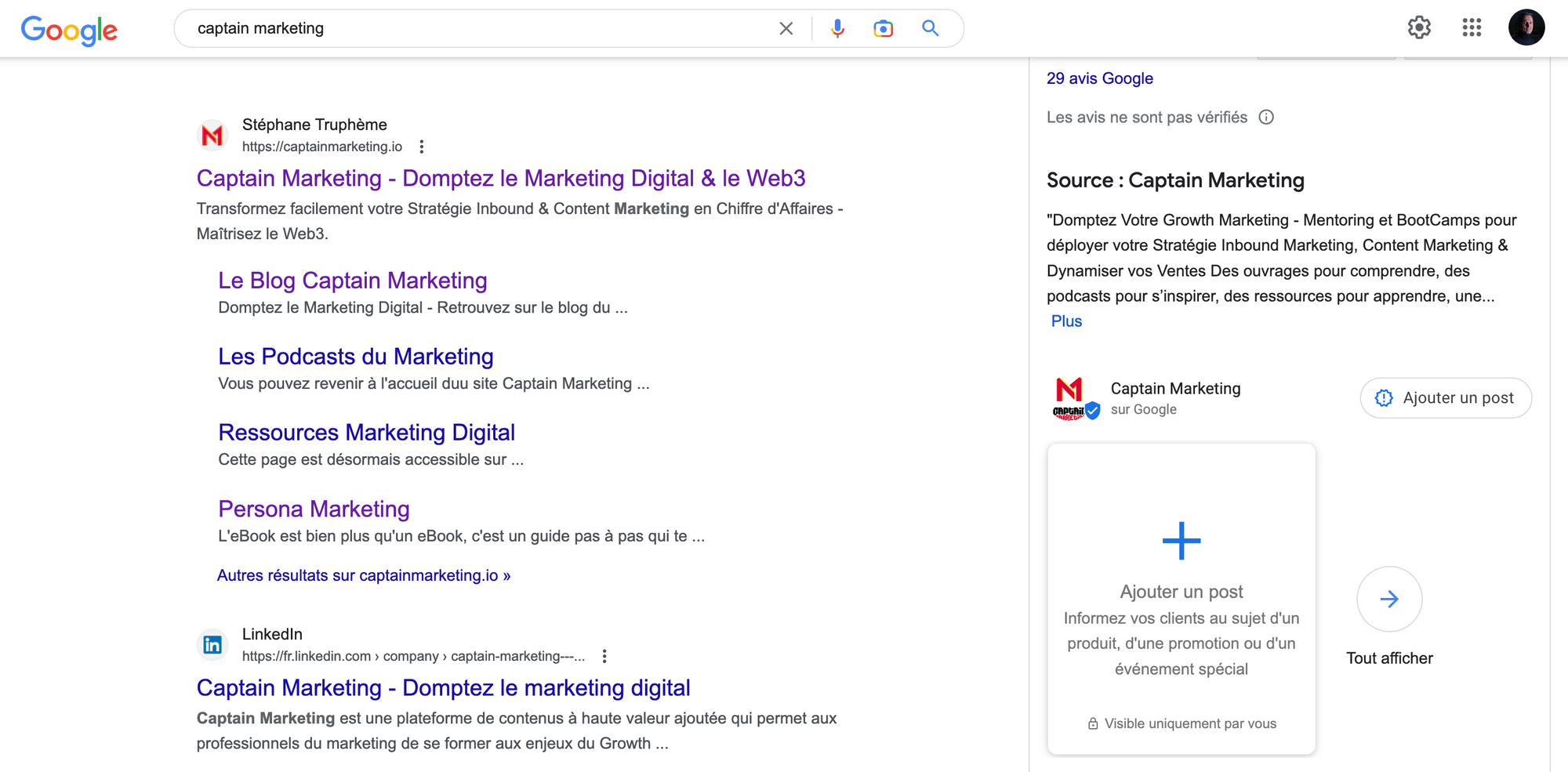The image size is (1568, 772).
Task: Open 29 avis Google reviews link
Action: click(x=1099, y=78)
